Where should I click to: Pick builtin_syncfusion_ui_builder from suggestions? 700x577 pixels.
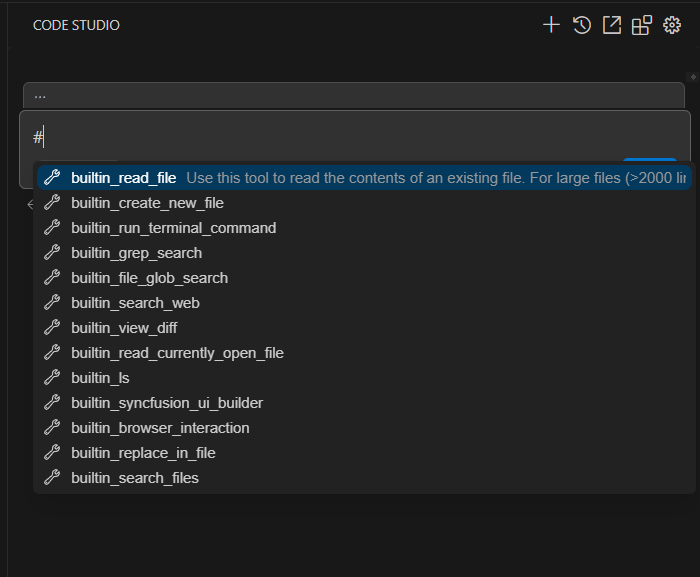[x=167, y=403]
